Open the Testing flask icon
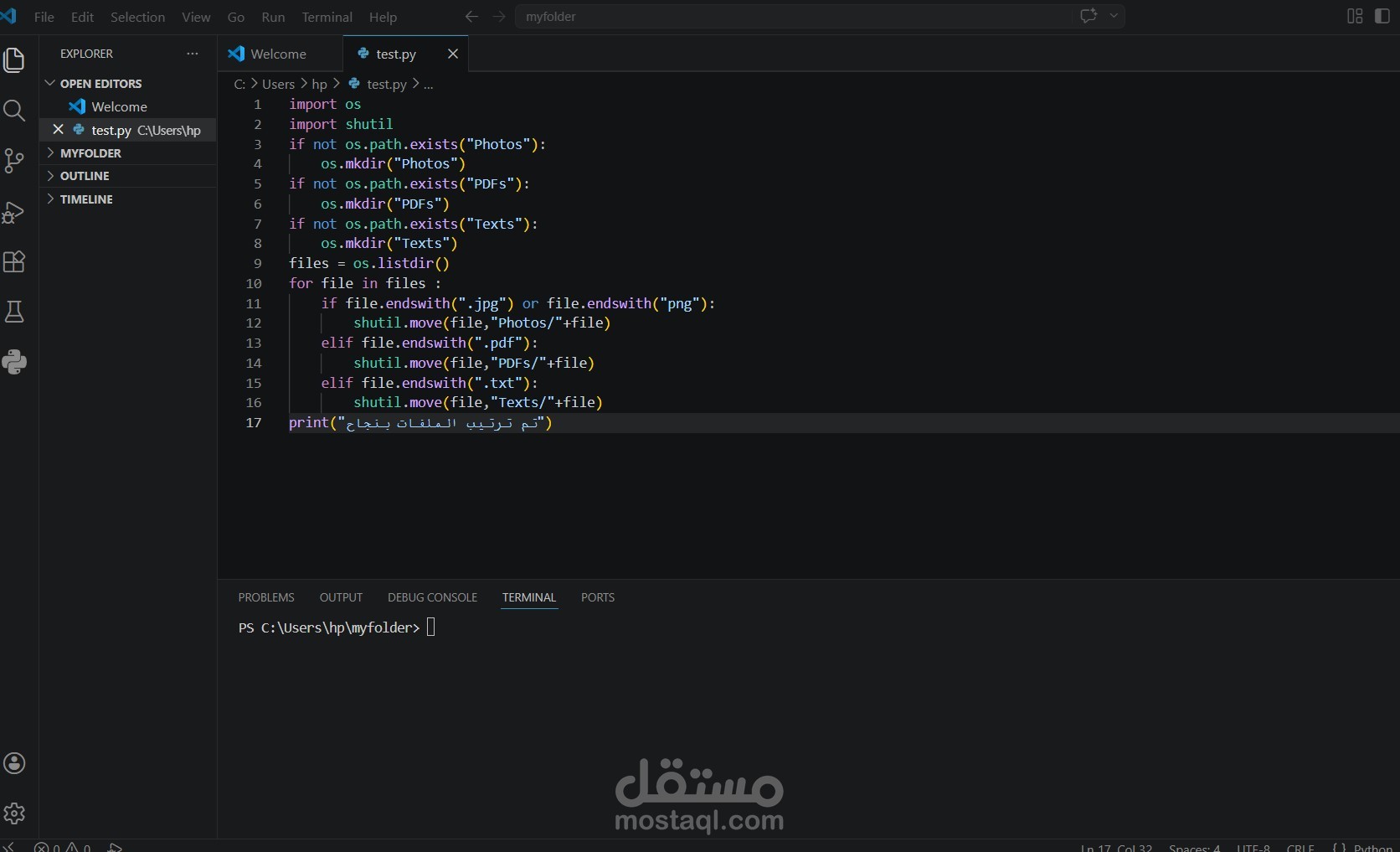The height and width of the screenshot is (852, 1400). tap(14, 312)
